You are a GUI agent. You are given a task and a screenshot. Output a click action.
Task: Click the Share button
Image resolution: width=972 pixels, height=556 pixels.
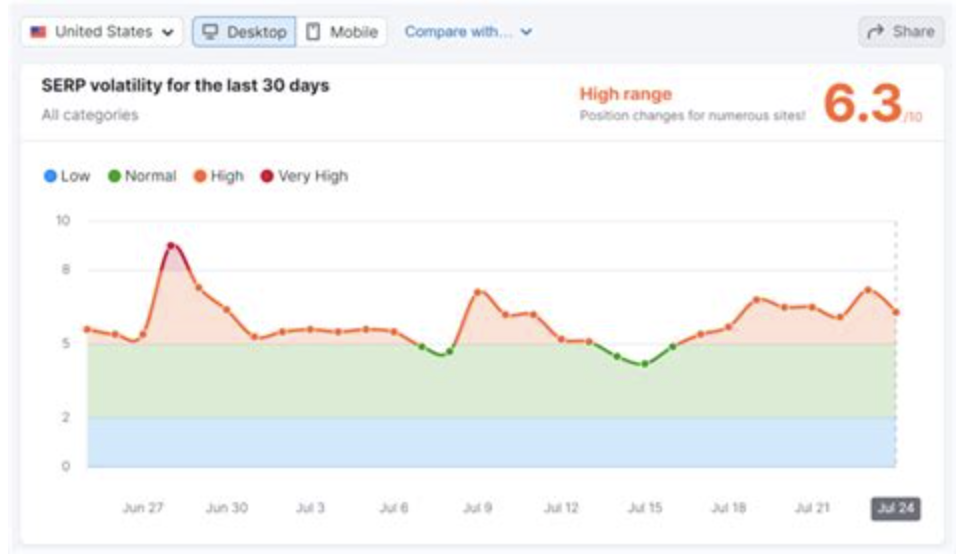901,32
